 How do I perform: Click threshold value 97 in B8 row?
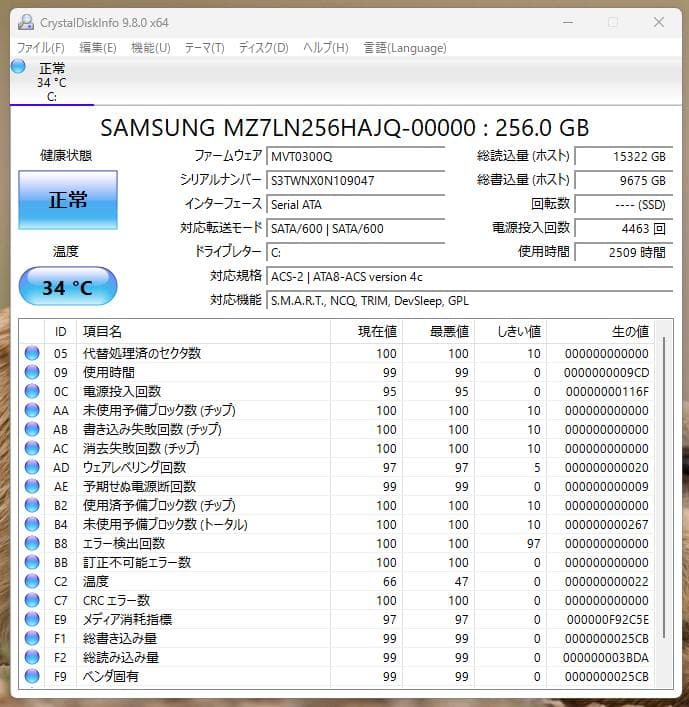[534, 543]
